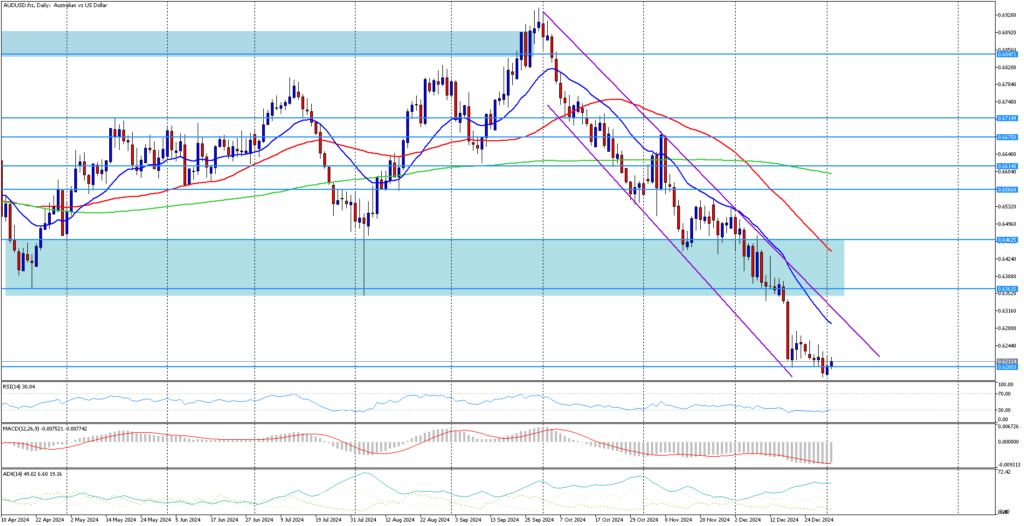Click the 25 Sep 2024 date label
Screen dimensions: 1024x526
(542, 520)
